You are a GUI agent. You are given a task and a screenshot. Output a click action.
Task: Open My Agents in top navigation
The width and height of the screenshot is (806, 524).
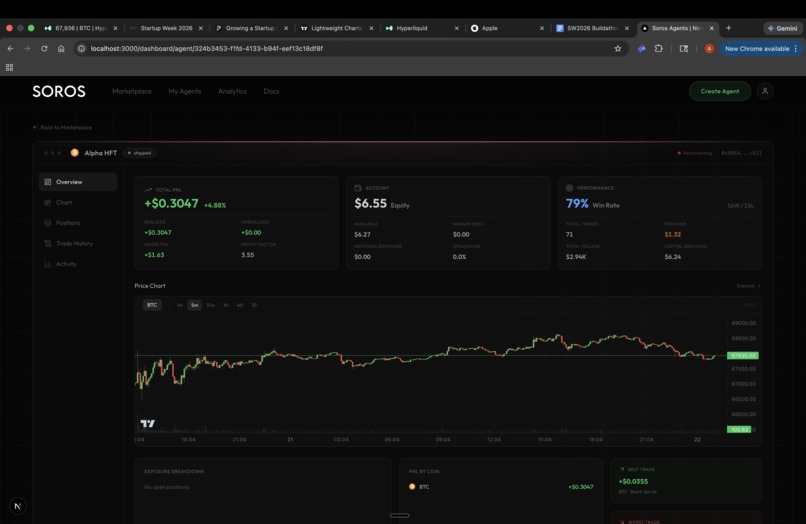tap(185, 91)
